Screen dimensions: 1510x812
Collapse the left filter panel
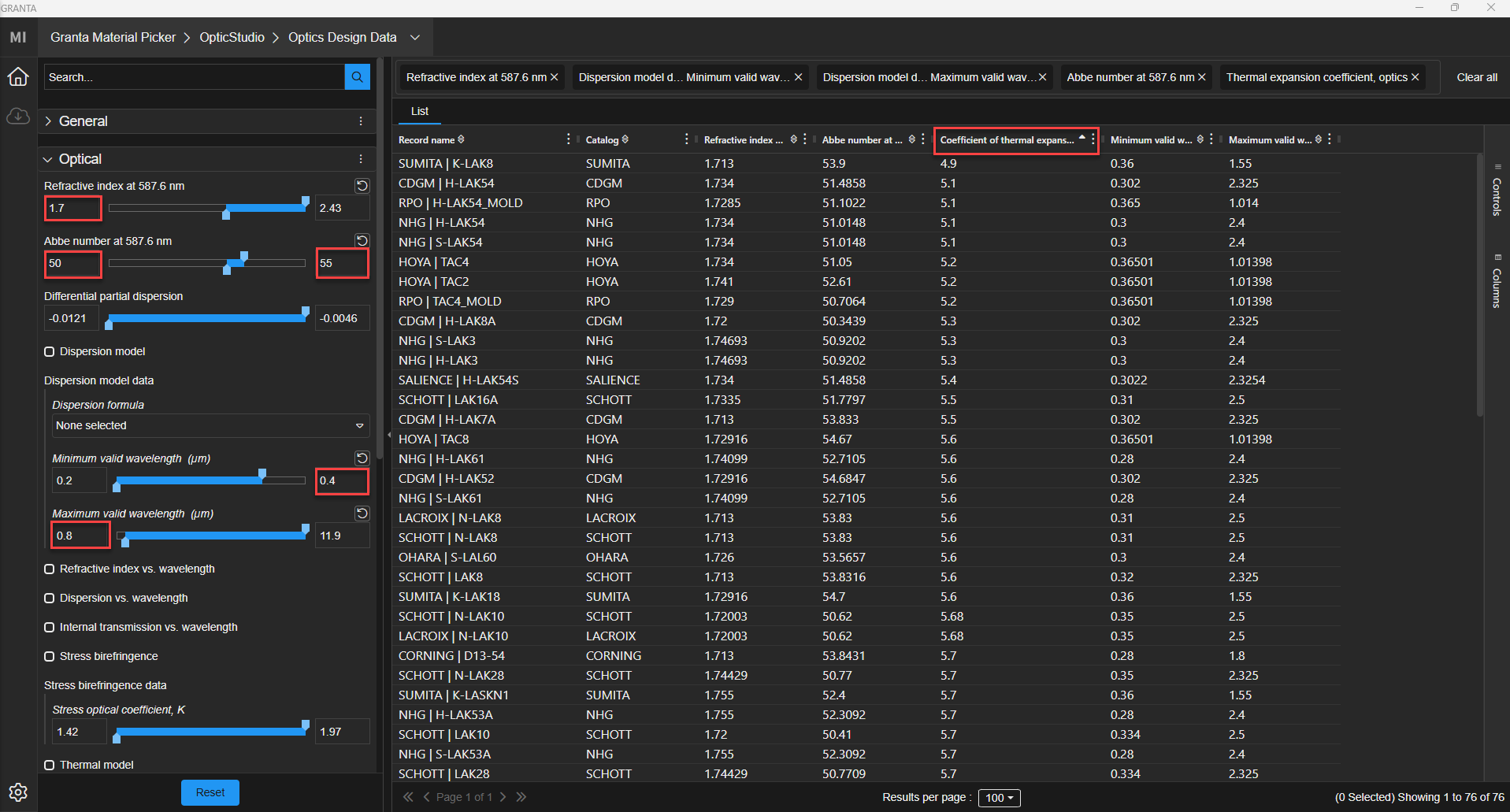(x=388, y=435)
